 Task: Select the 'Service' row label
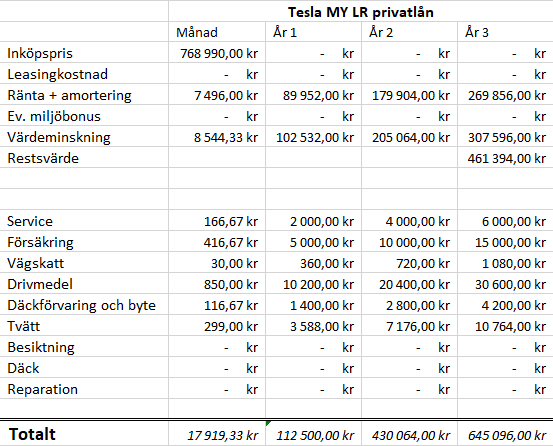coord(84,221)
